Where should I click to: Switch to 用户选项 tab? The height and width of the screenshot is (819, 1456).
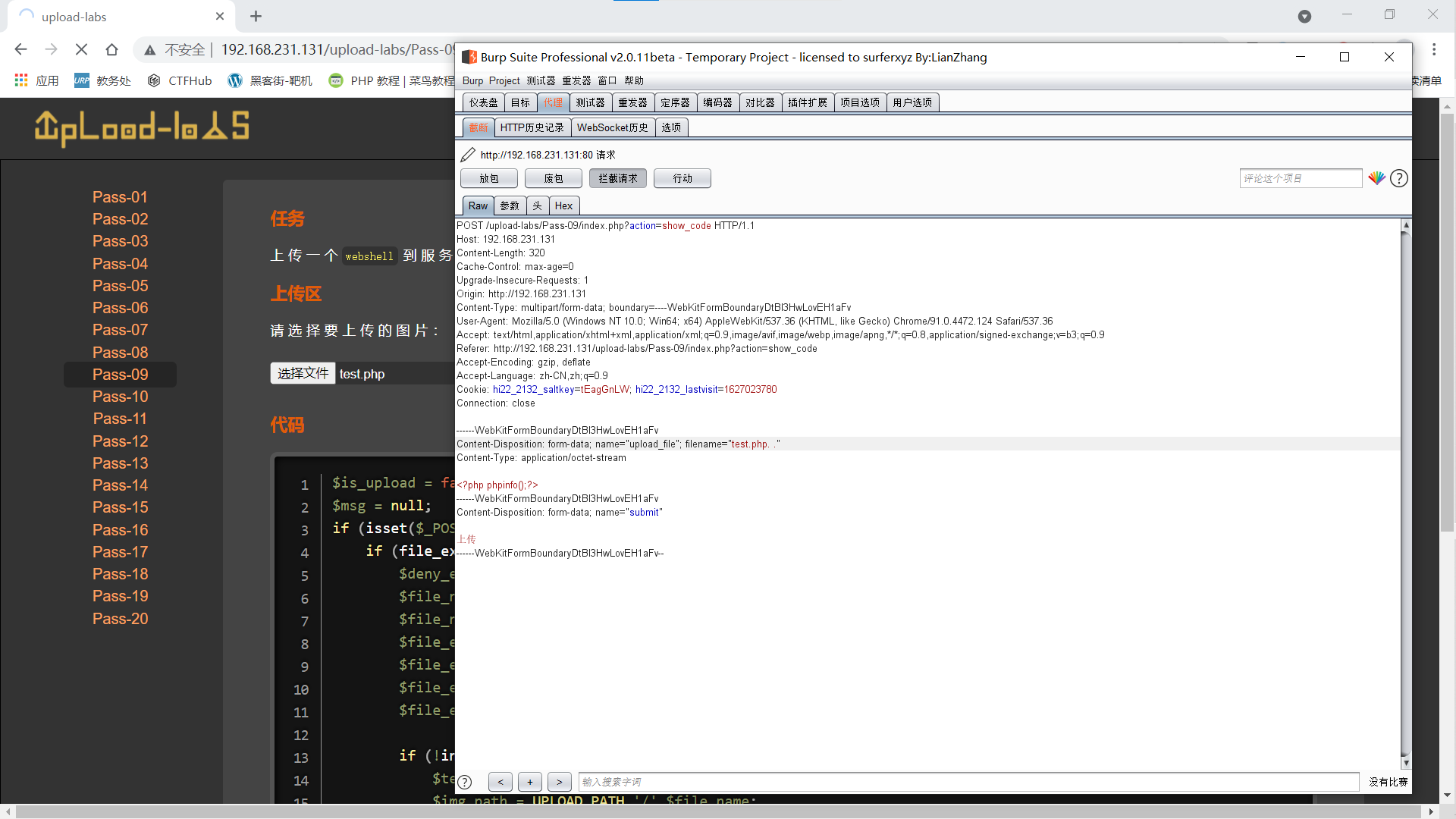912,102
